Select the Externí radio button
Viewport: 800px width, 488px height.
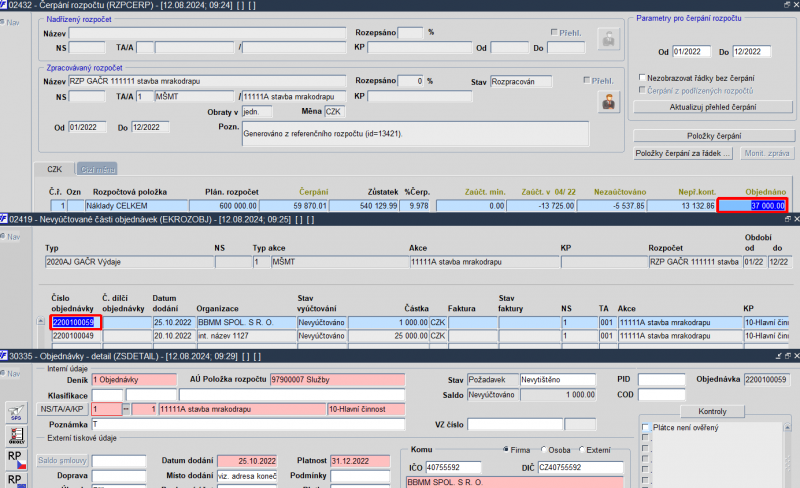(x=582, y=450)
